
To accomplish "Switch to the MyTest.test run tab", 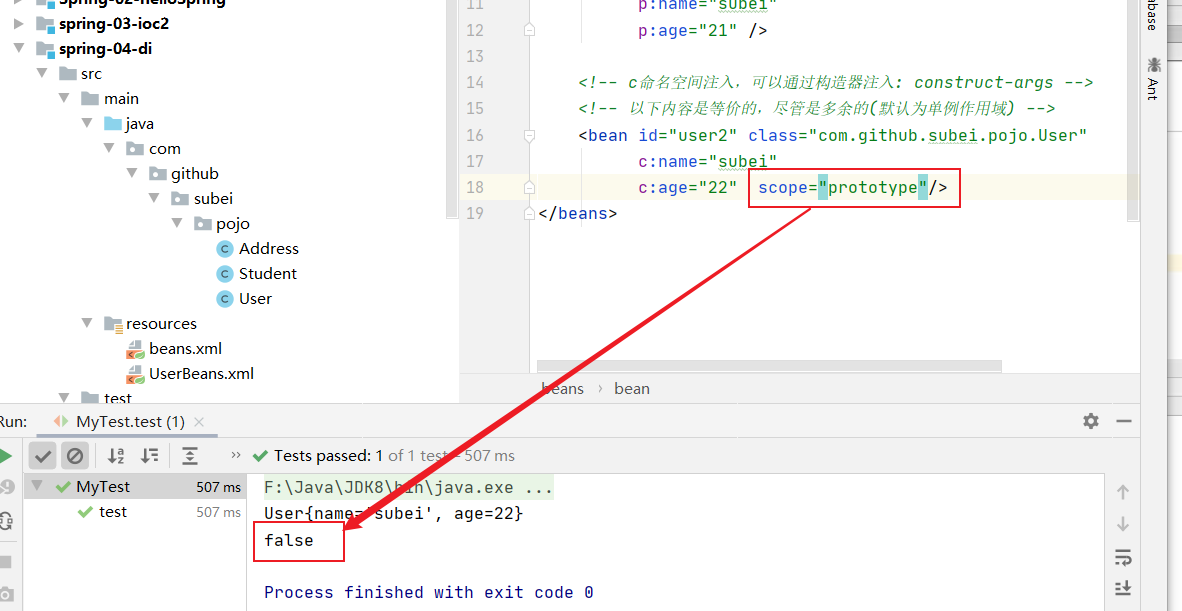I will point(130,422).
